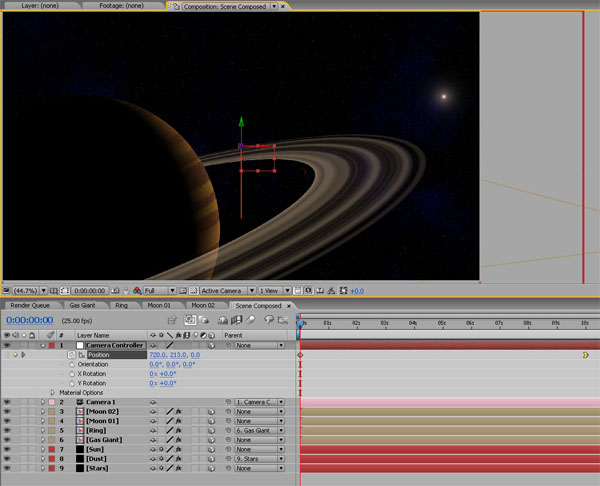600x486 pixels.
Task: Toggle visibility of the Dust layer
Action: 8,458
